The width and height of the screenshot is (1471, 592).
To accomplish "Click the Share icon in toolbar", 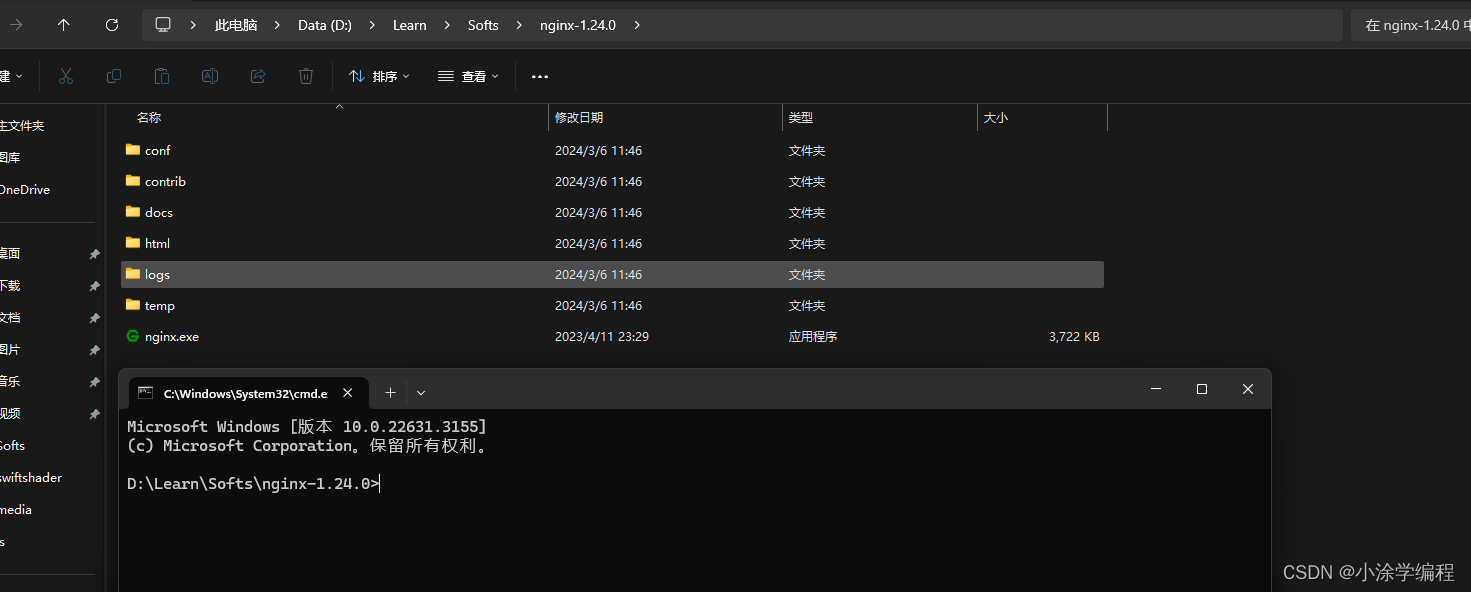I will 258,76.
